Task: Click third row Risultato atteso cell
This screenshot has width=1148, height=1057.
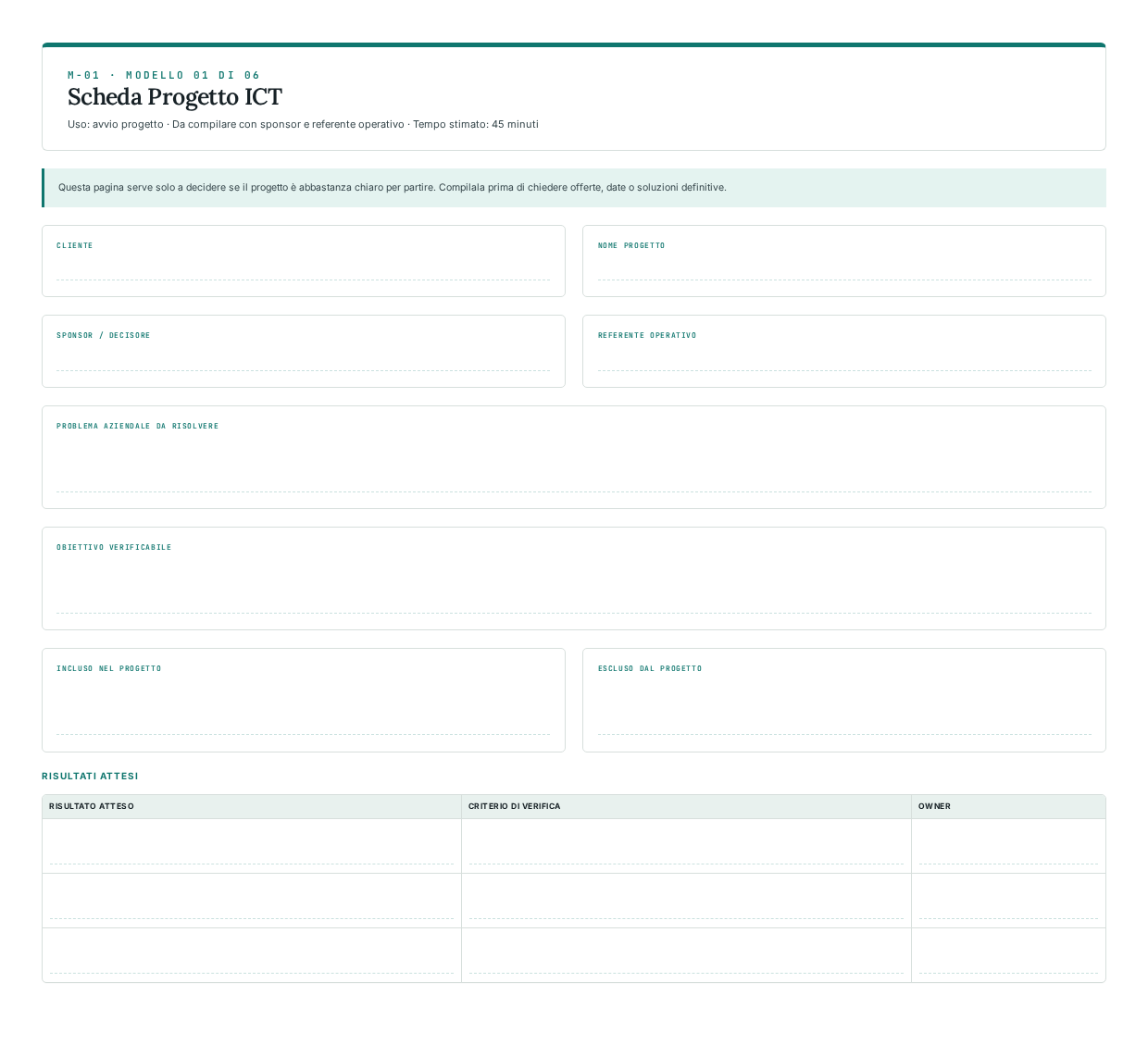Action: (x=252, y=955)
